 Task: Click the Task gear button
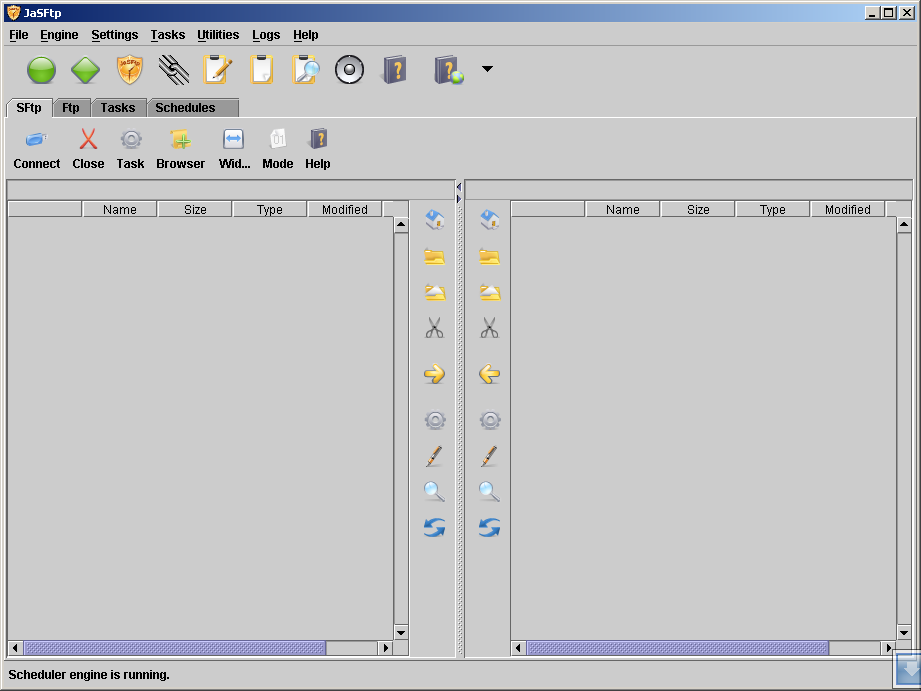tap(130, 150)
